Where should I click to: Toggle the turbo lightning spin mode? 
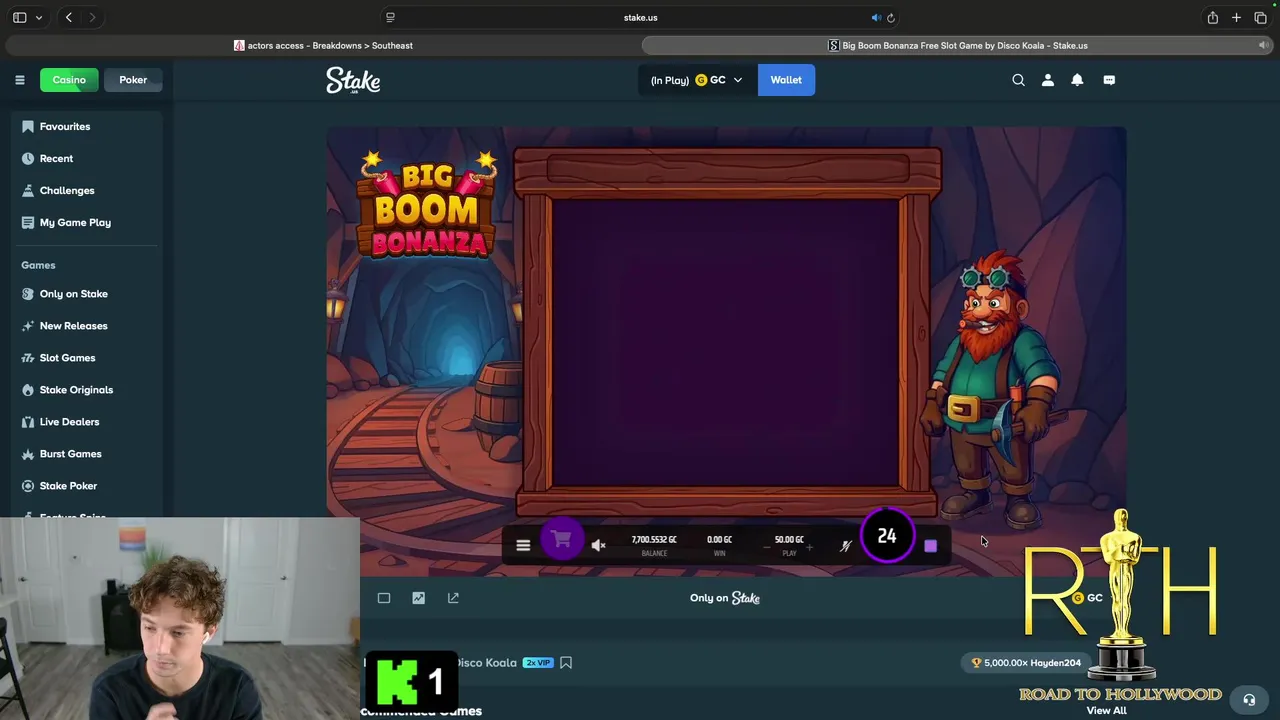tap(845, 546)
